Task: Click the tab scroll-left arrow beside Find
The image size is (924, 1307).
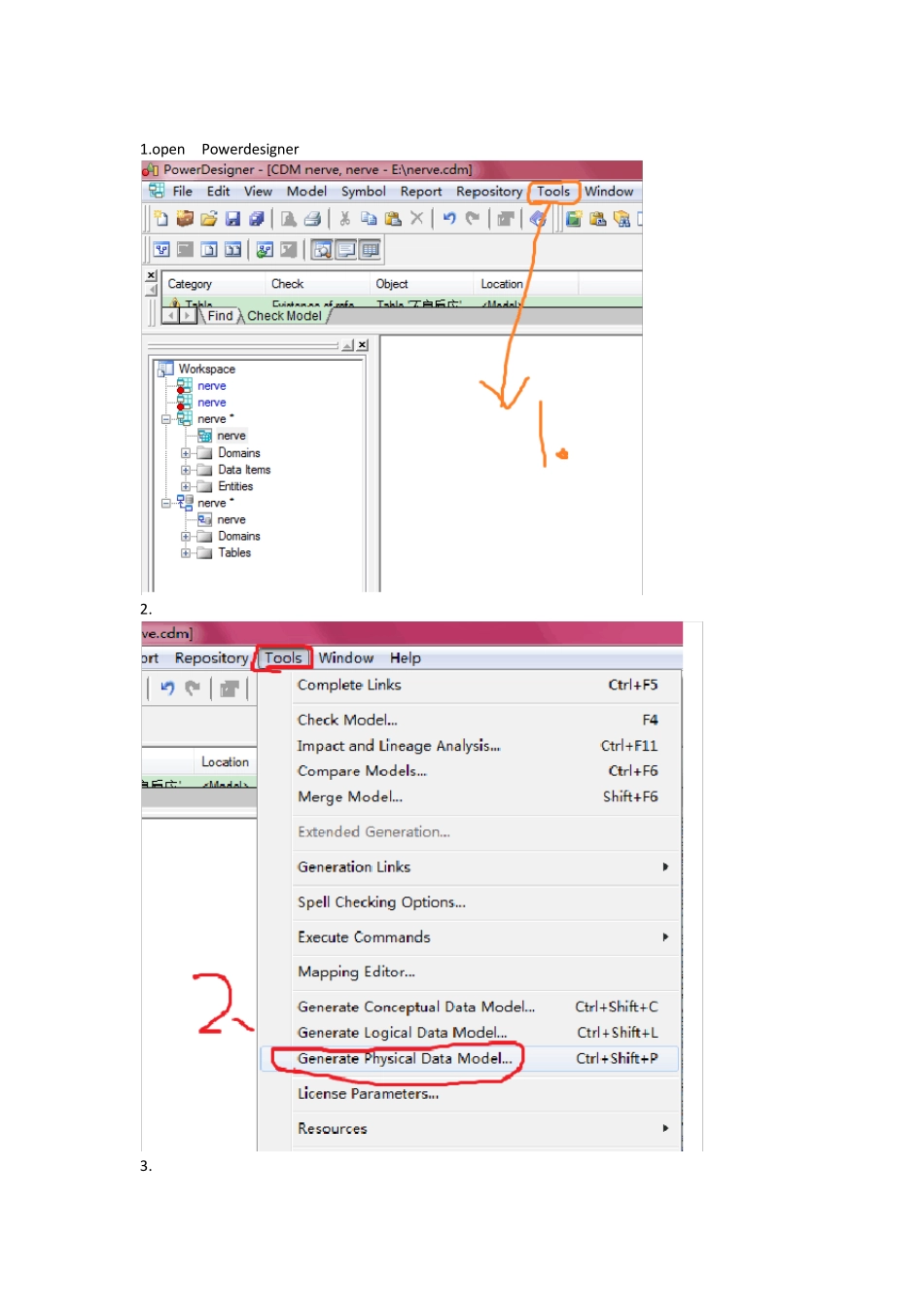Action: tap(171, 315)
